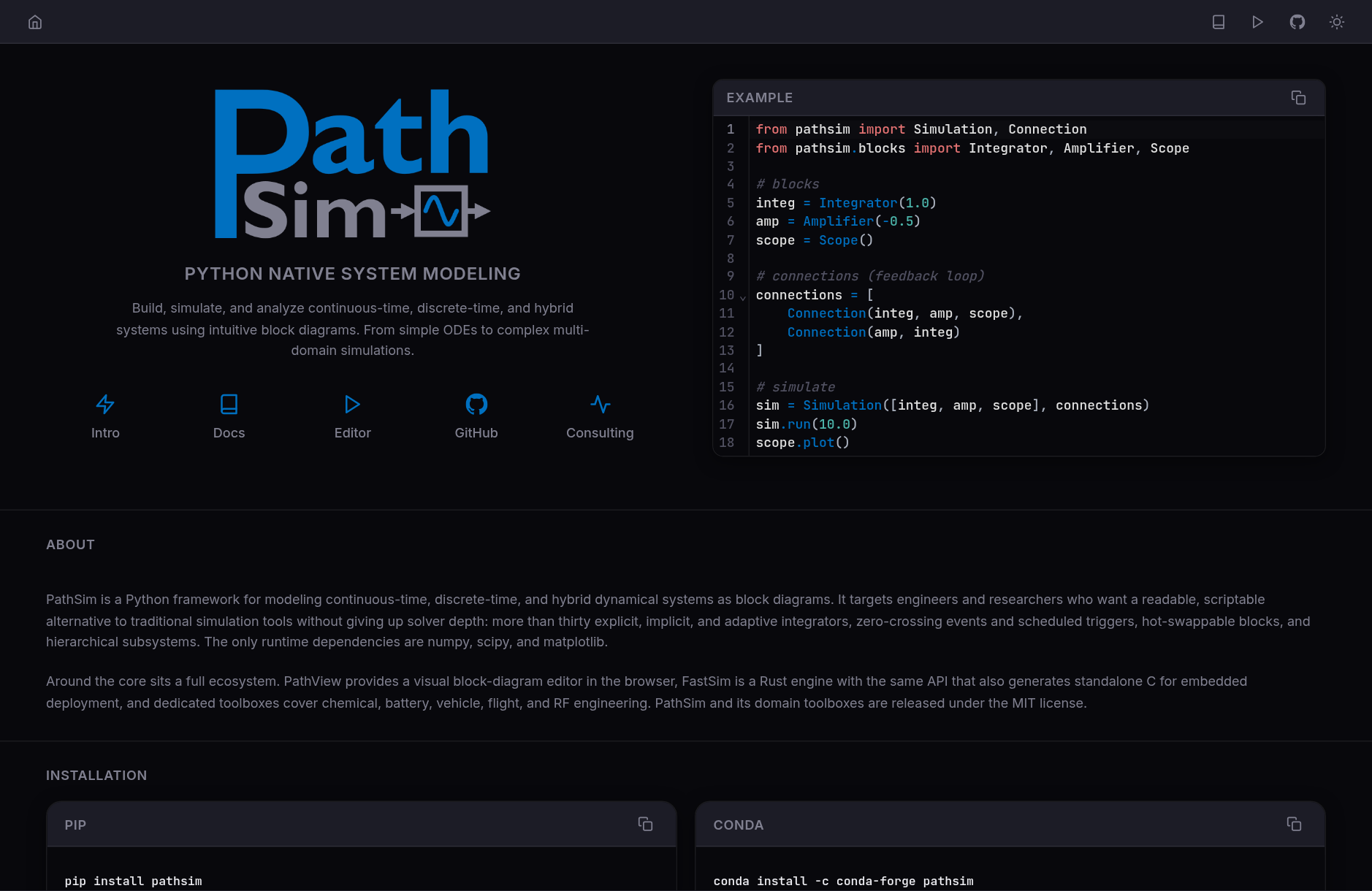Open docs via top bar book icon

[x=1219, y=22]
